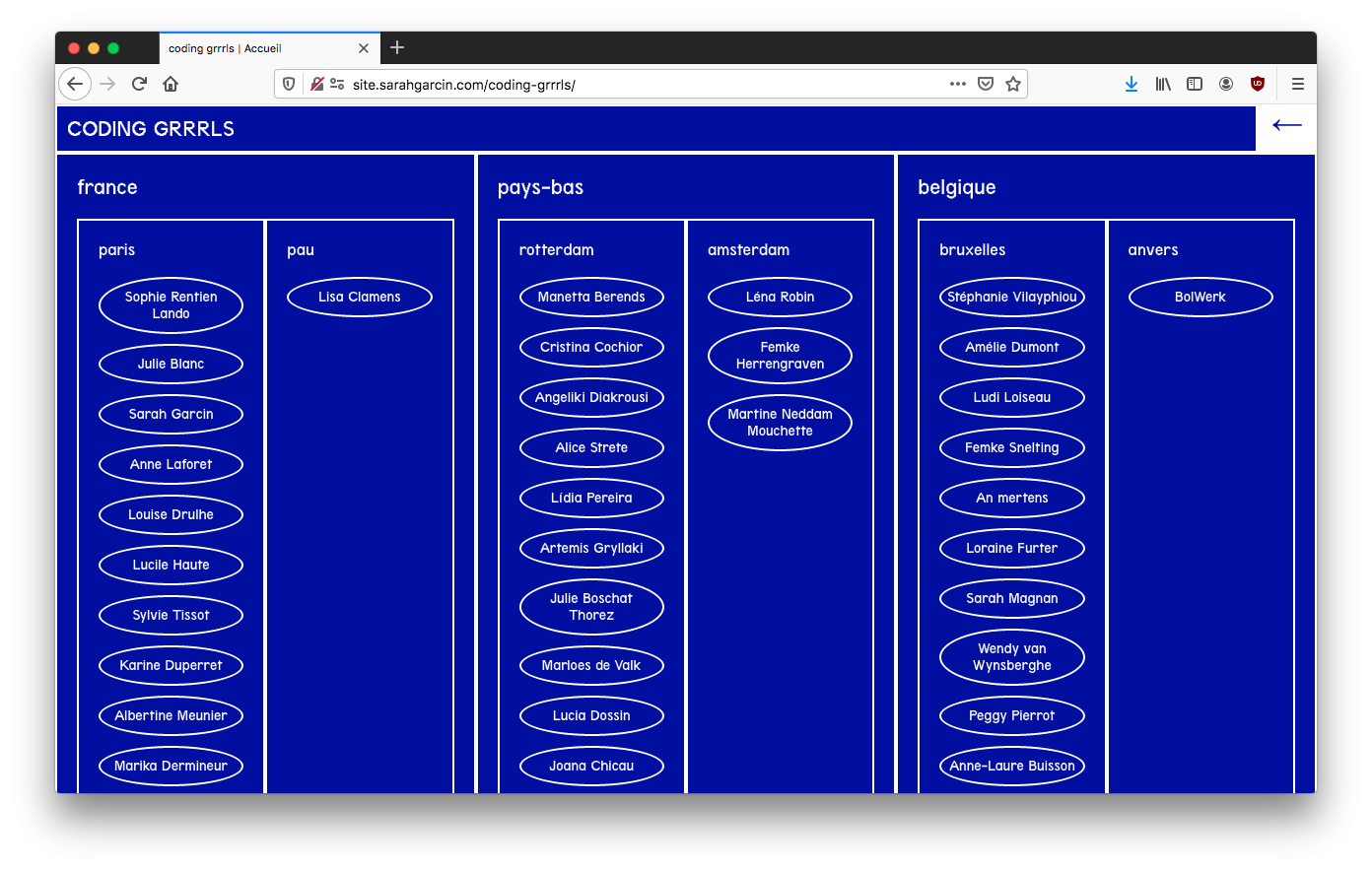Click the white arrow in page header
The width and height of the screenshot is (1372, 872).
point(1286,125)
